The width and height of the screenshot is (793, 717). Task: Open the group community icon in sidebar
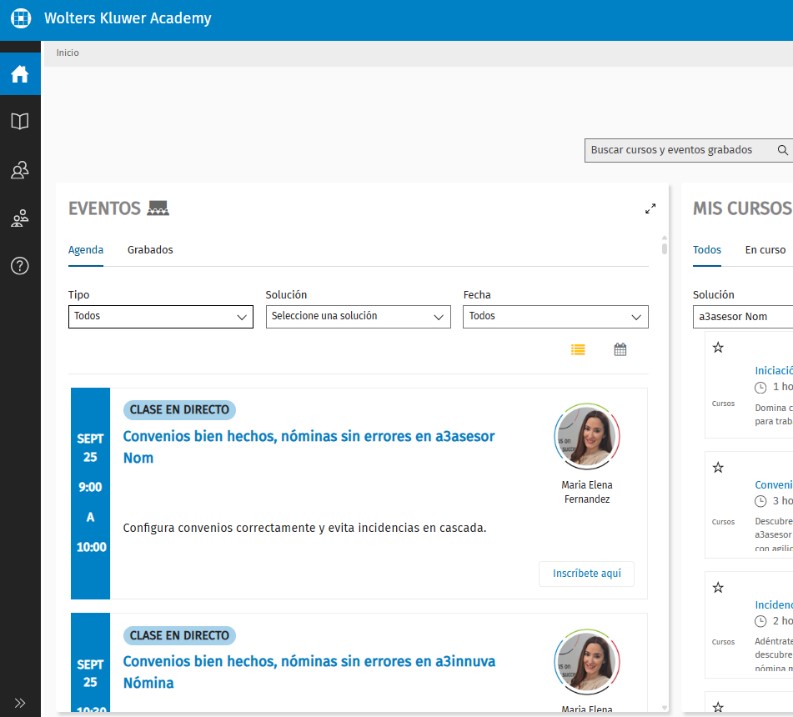point(20,218)
